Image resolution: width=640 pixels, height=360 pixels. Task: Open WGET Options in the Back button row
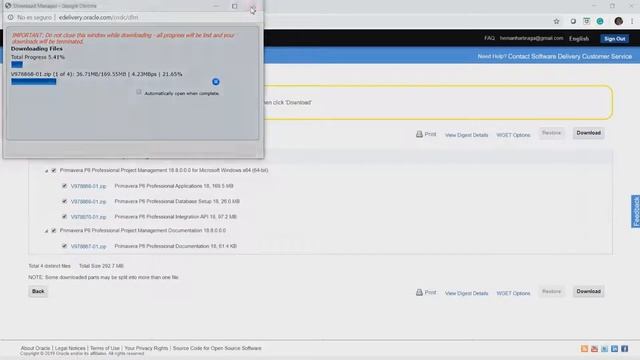513,293
